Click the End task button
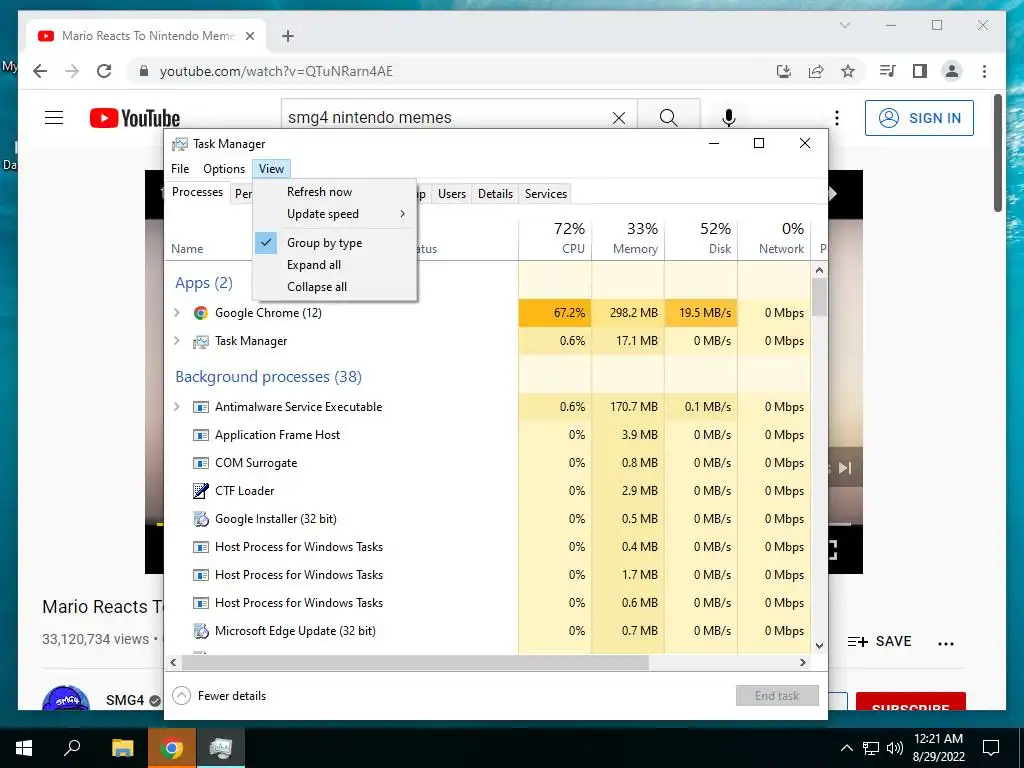This screenshot has width=1024, height=768. coord(777,696)
